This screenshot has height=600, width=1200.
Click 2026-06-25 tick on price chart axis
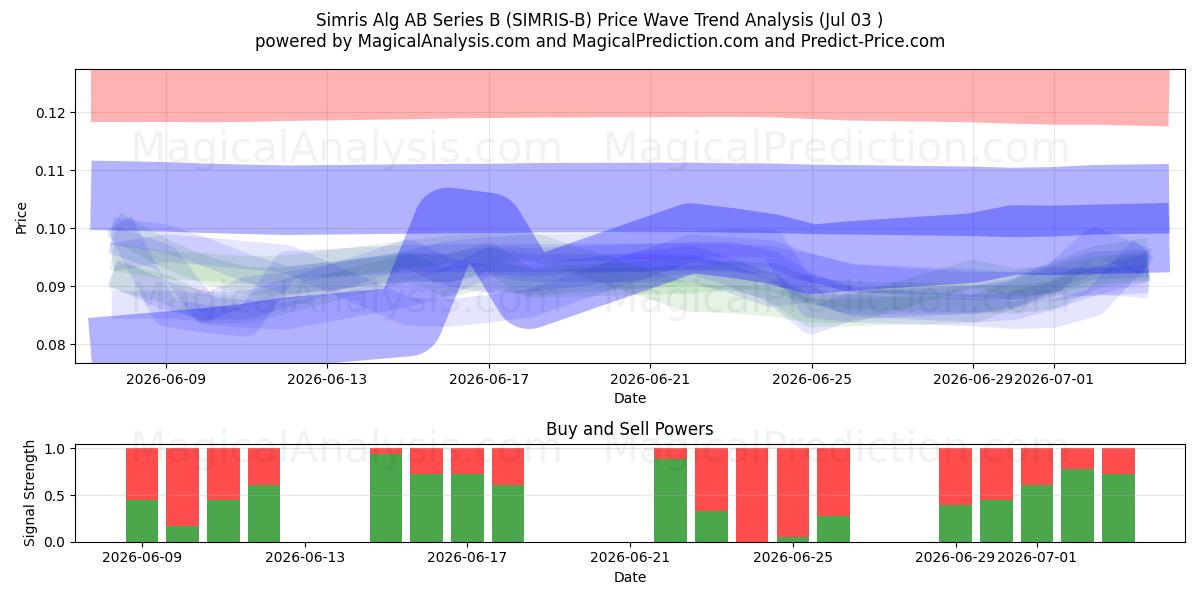pos(812,379)
